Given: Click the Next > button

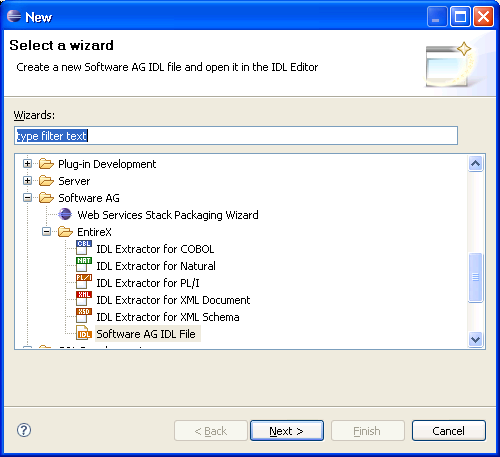Looking at the screenshot, I should [287, 431].
